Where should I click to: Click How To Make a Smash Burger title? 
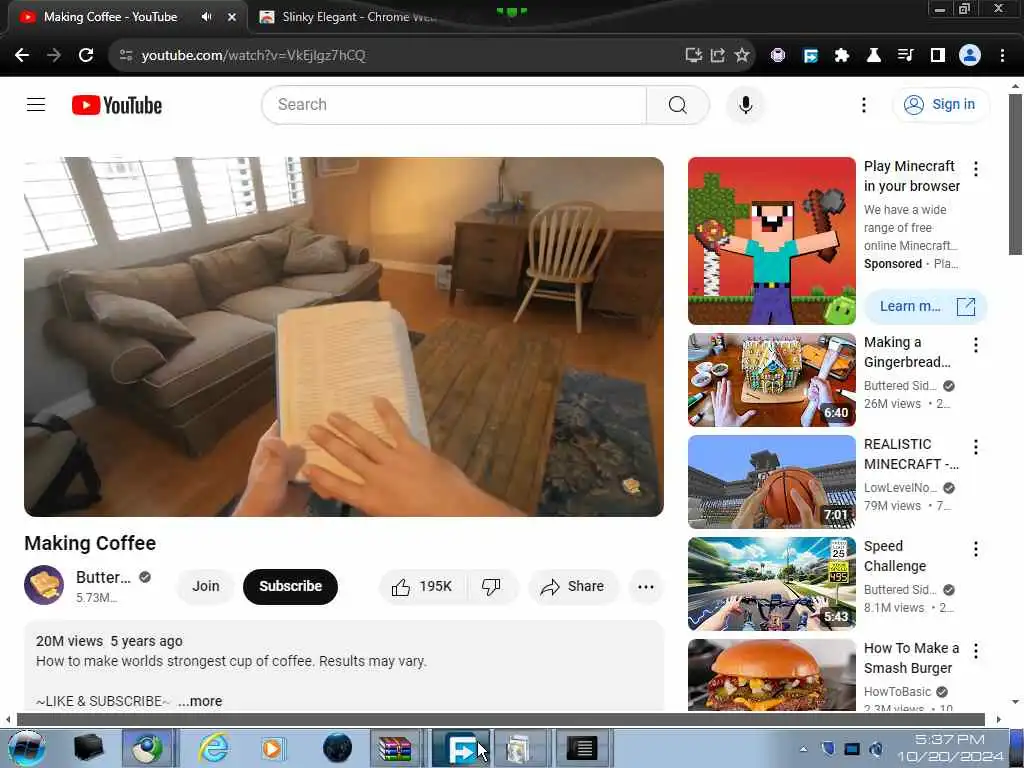[911, 658]
